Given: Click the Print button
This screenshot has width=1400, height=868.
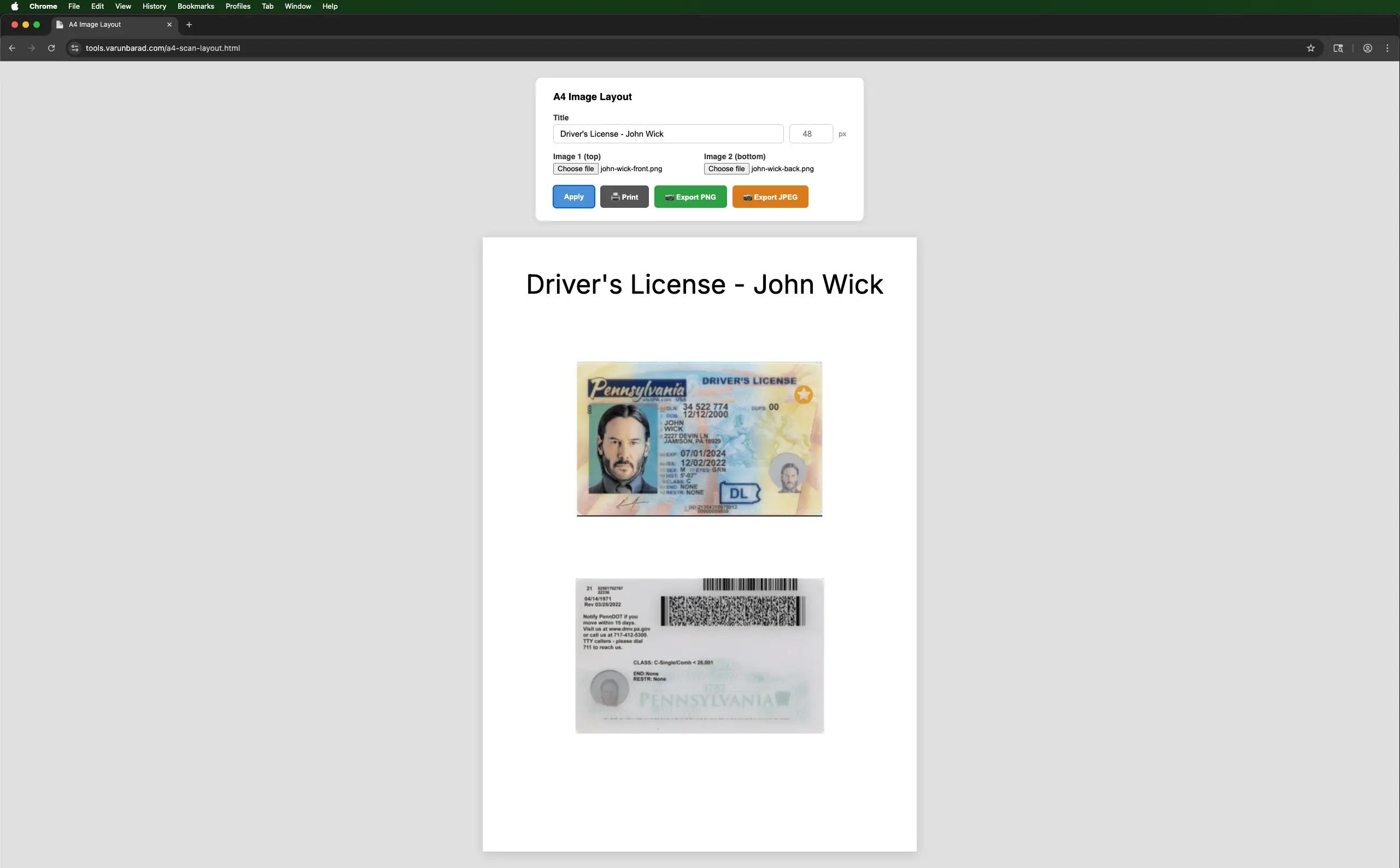Looking at the screenshot, I should pyautogui.click(x=624, y=196).
